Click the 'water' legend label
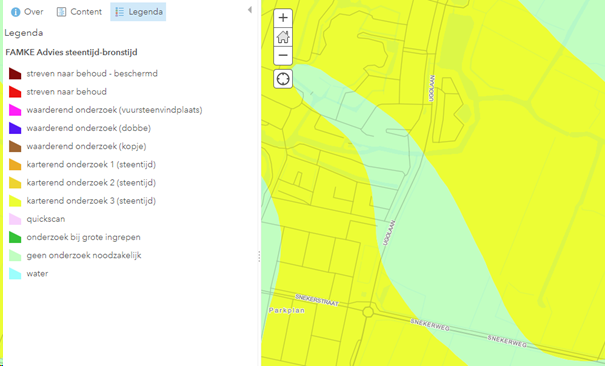This screenshot has height=366, width=605. [37, 273]
